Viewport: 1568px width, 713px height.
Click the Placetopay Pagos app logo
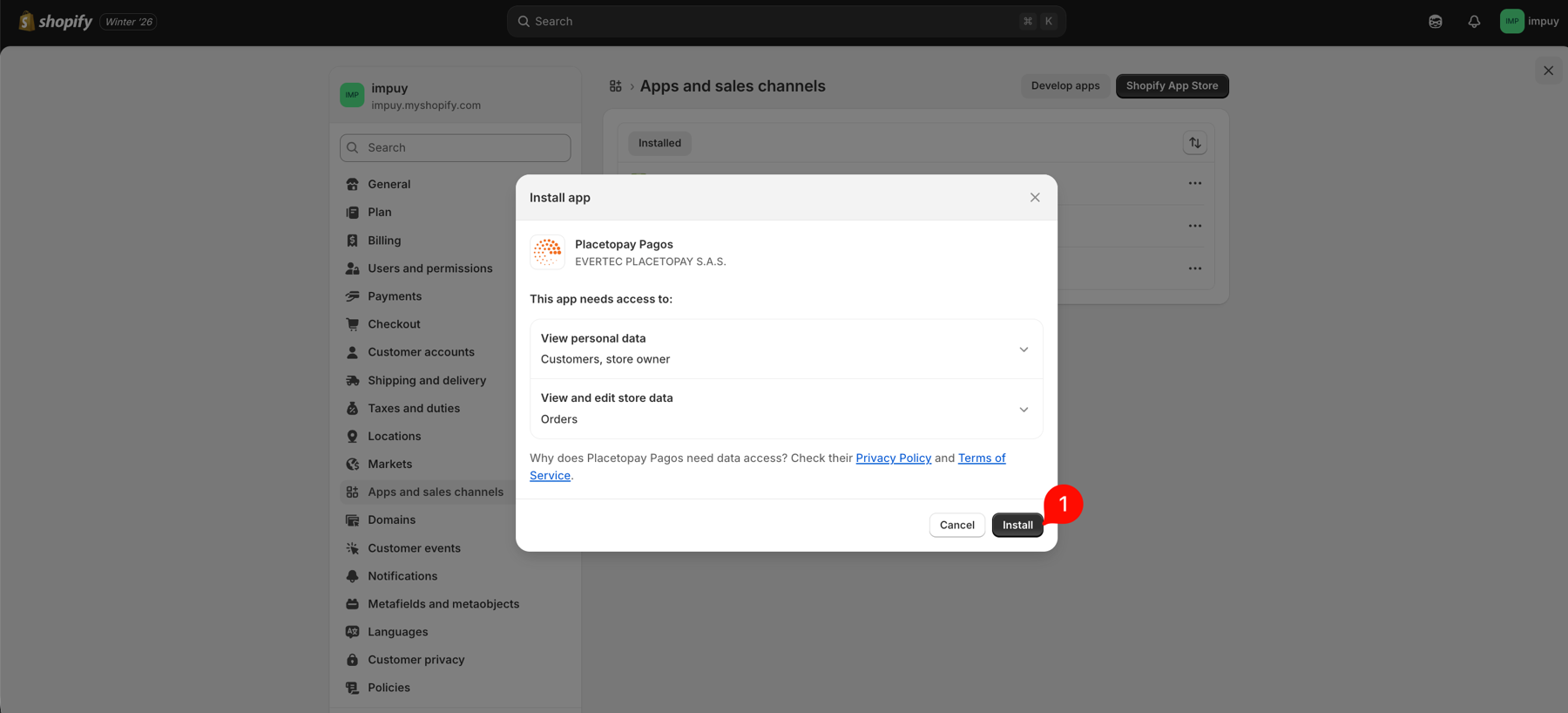pyautogui.click(x=547, y=253)
